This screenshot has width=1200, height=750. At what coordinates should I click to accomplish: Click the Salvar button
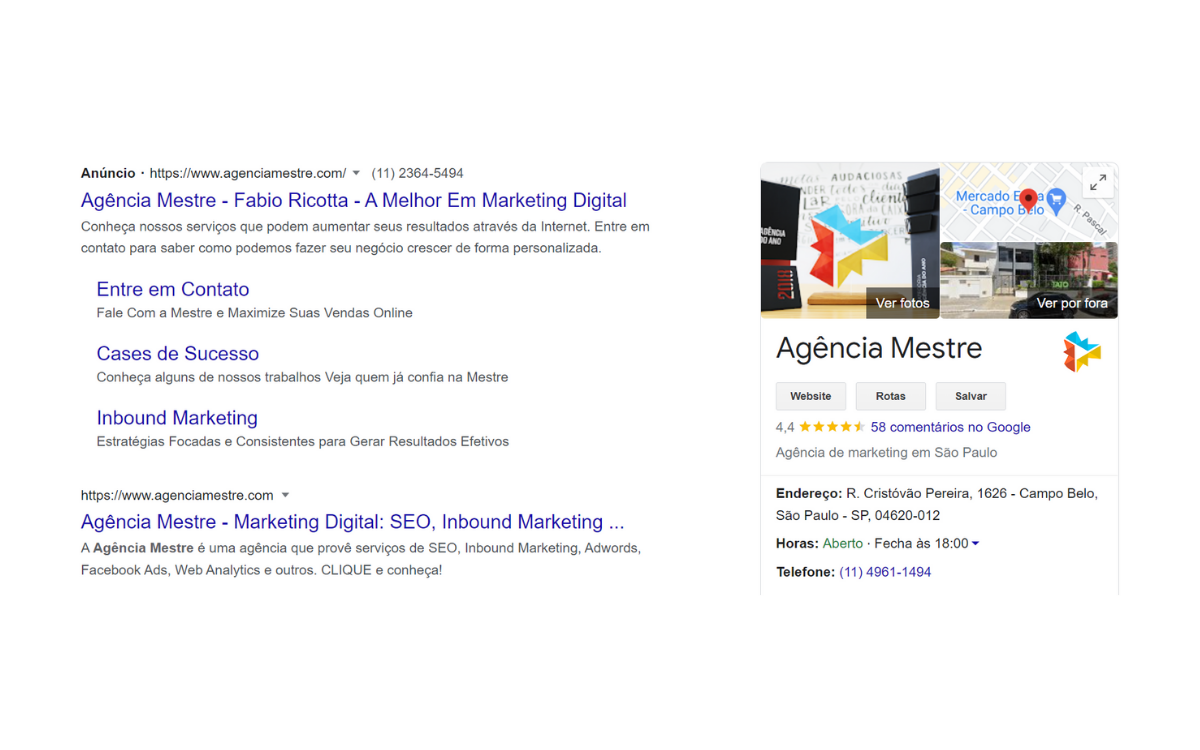tap(970, 396)
